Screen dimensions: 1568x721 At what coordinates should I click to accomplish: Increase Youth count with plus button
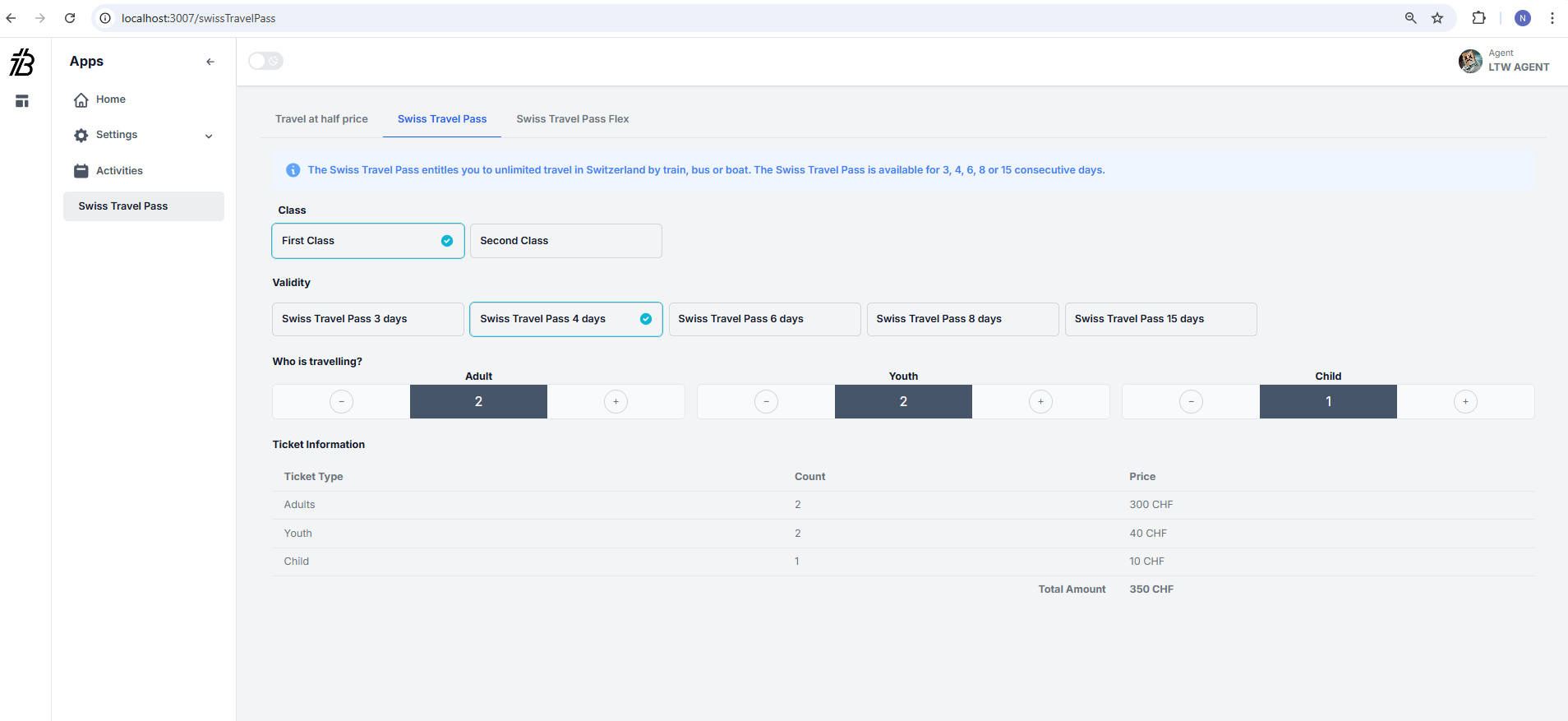point(1040,402)
